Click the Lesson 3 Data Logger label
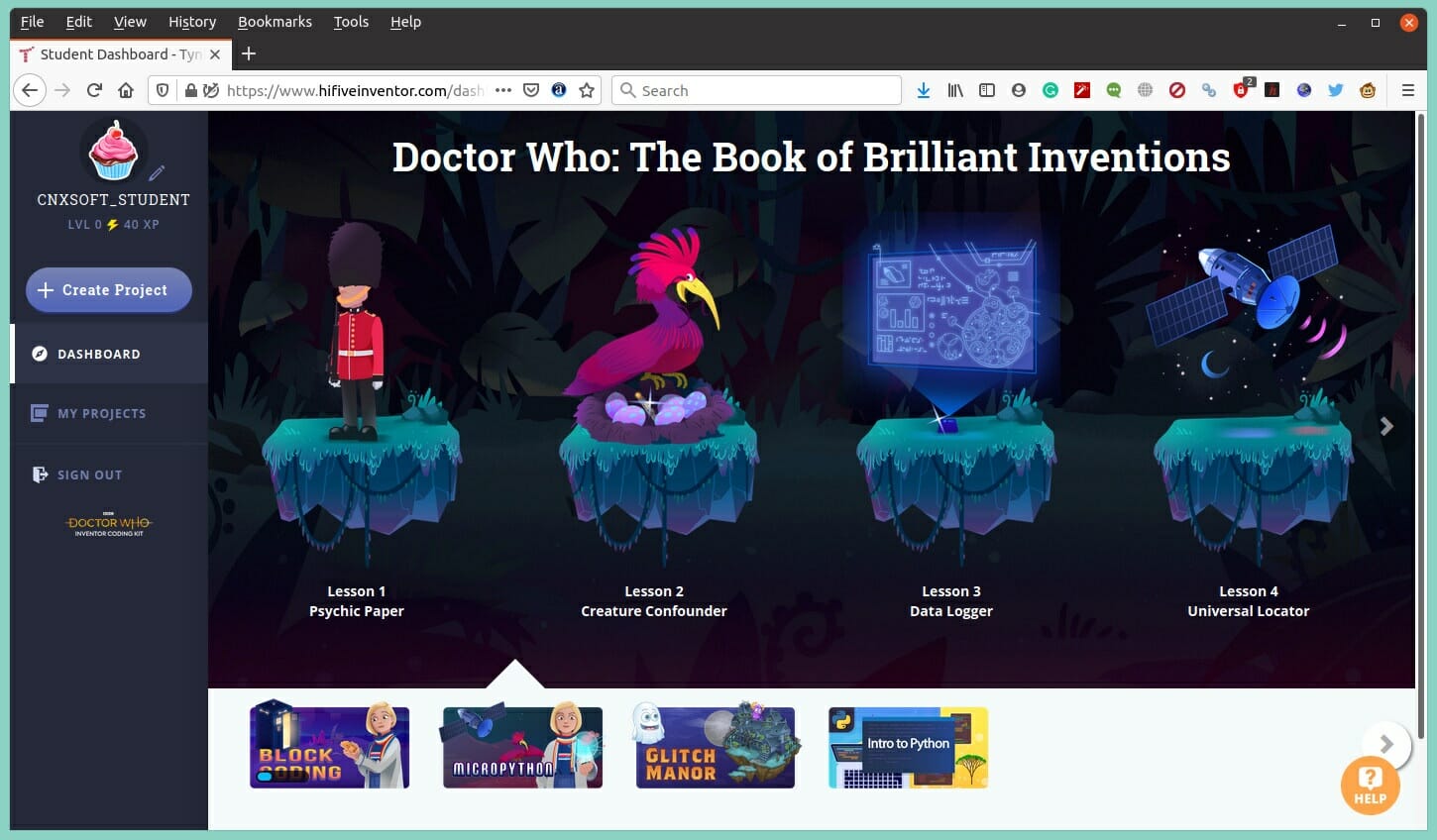The width and height of the screenshot is (1437, 840). point(951,601)
